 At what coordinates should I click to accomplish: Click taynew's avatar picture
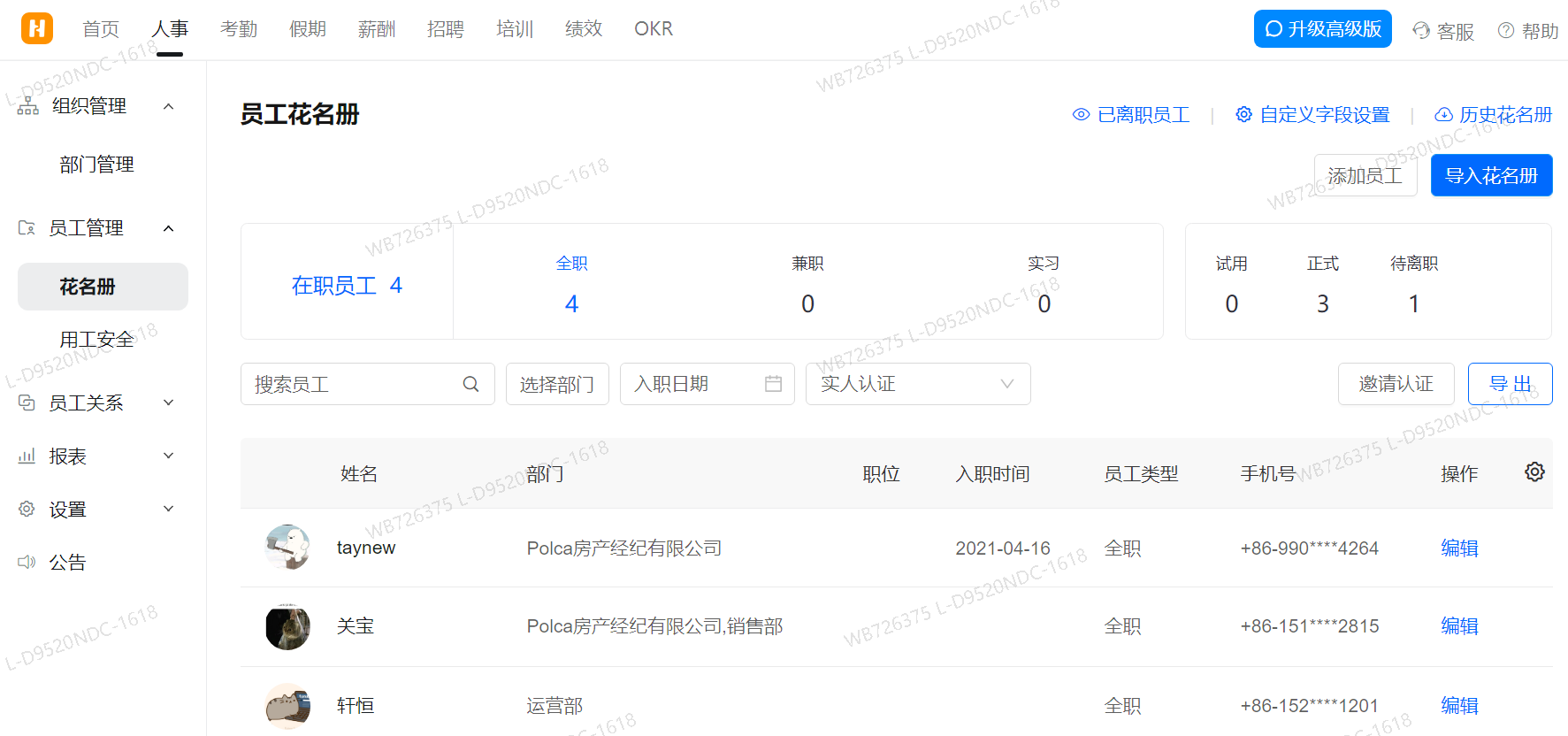[287, 547]
